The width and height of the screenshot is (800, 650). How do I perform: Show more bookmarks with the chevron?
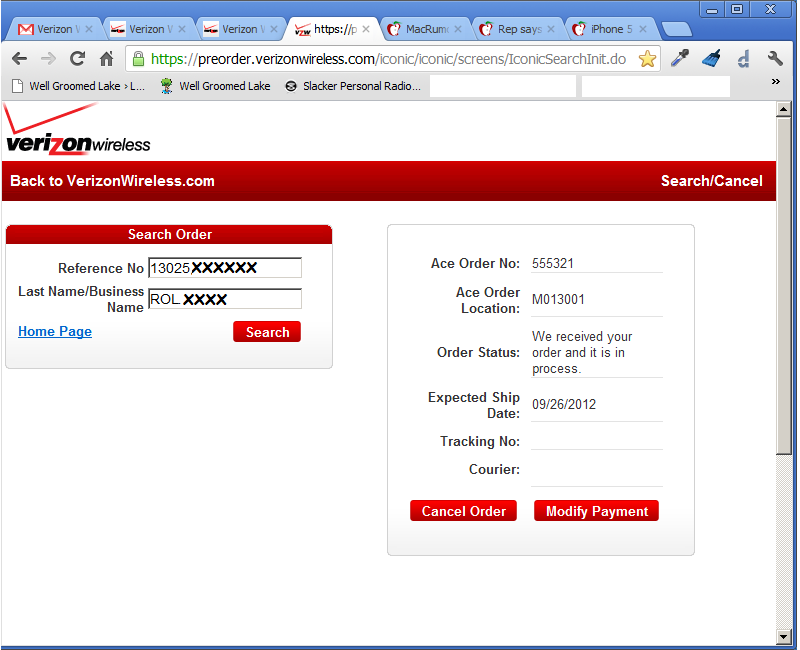776,82
